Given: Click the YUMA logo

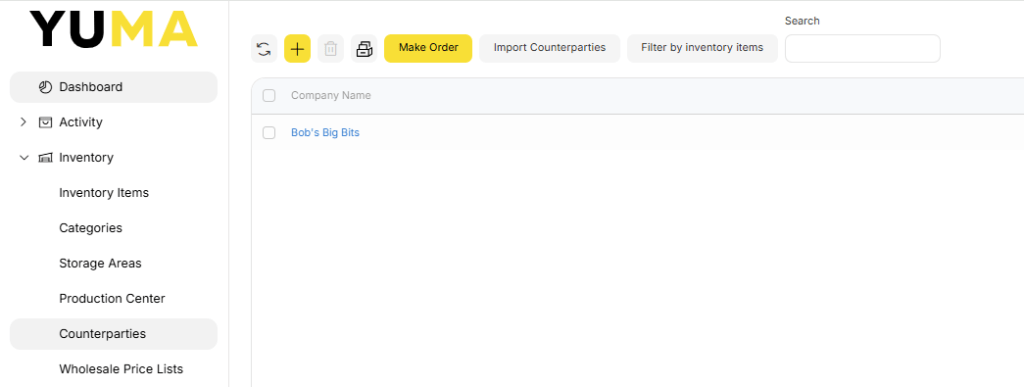Looking at the screenshot, I should (114, 29).
